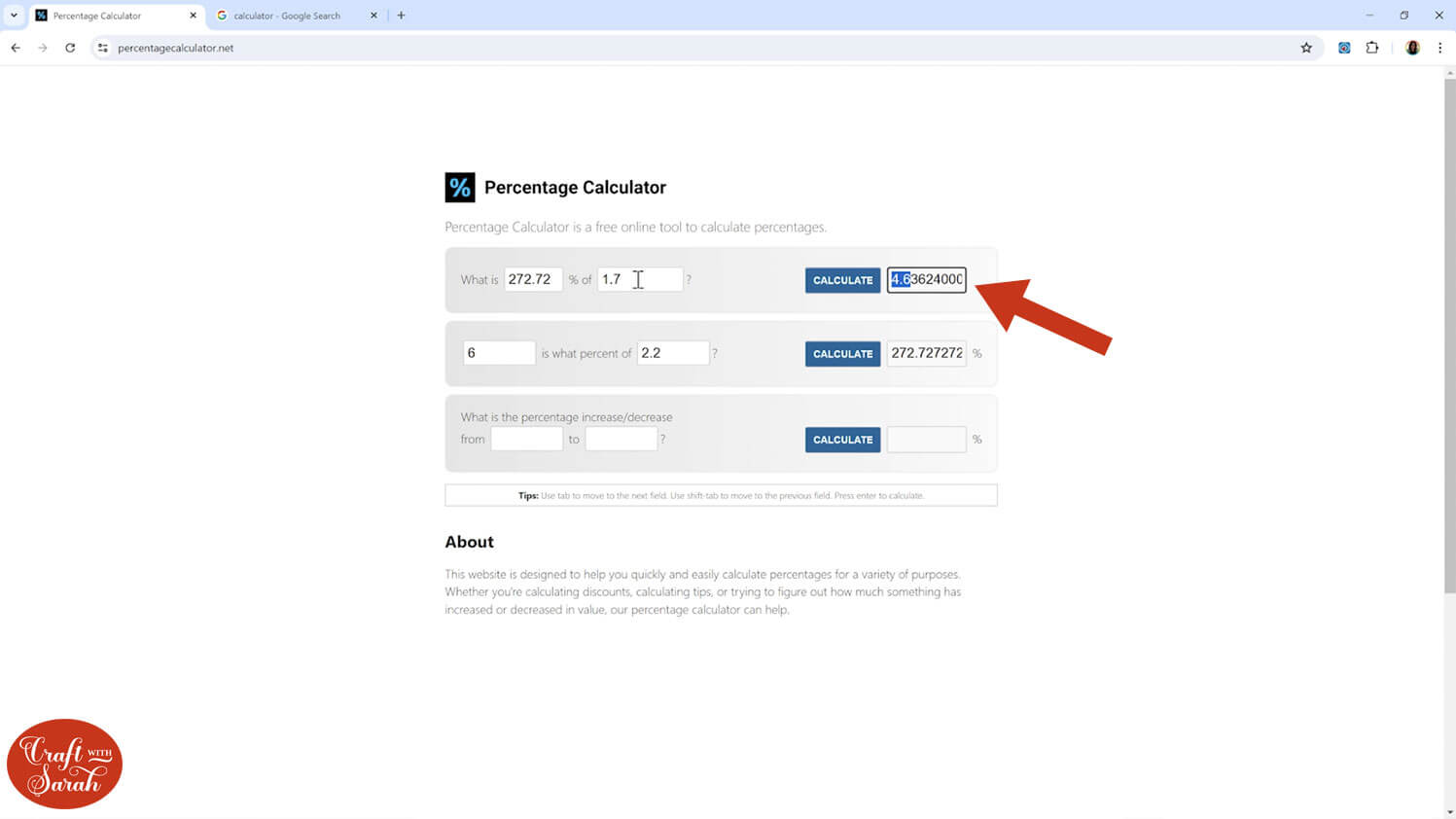Calculate the 'What is % of' row
This screenshot has width=1456, height=819.
(x=842, y=280)
